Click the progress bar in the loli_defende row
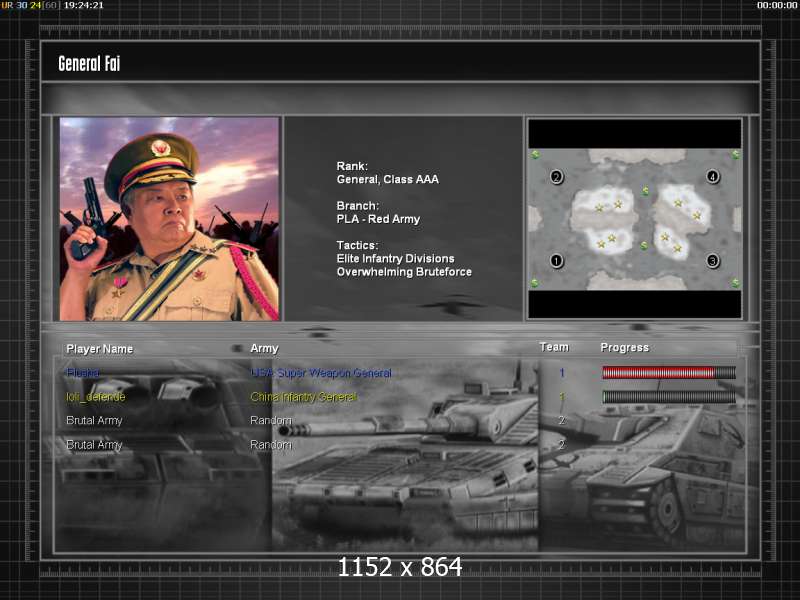The width and height of the screenshot is (800, 600). pos(669,396)
